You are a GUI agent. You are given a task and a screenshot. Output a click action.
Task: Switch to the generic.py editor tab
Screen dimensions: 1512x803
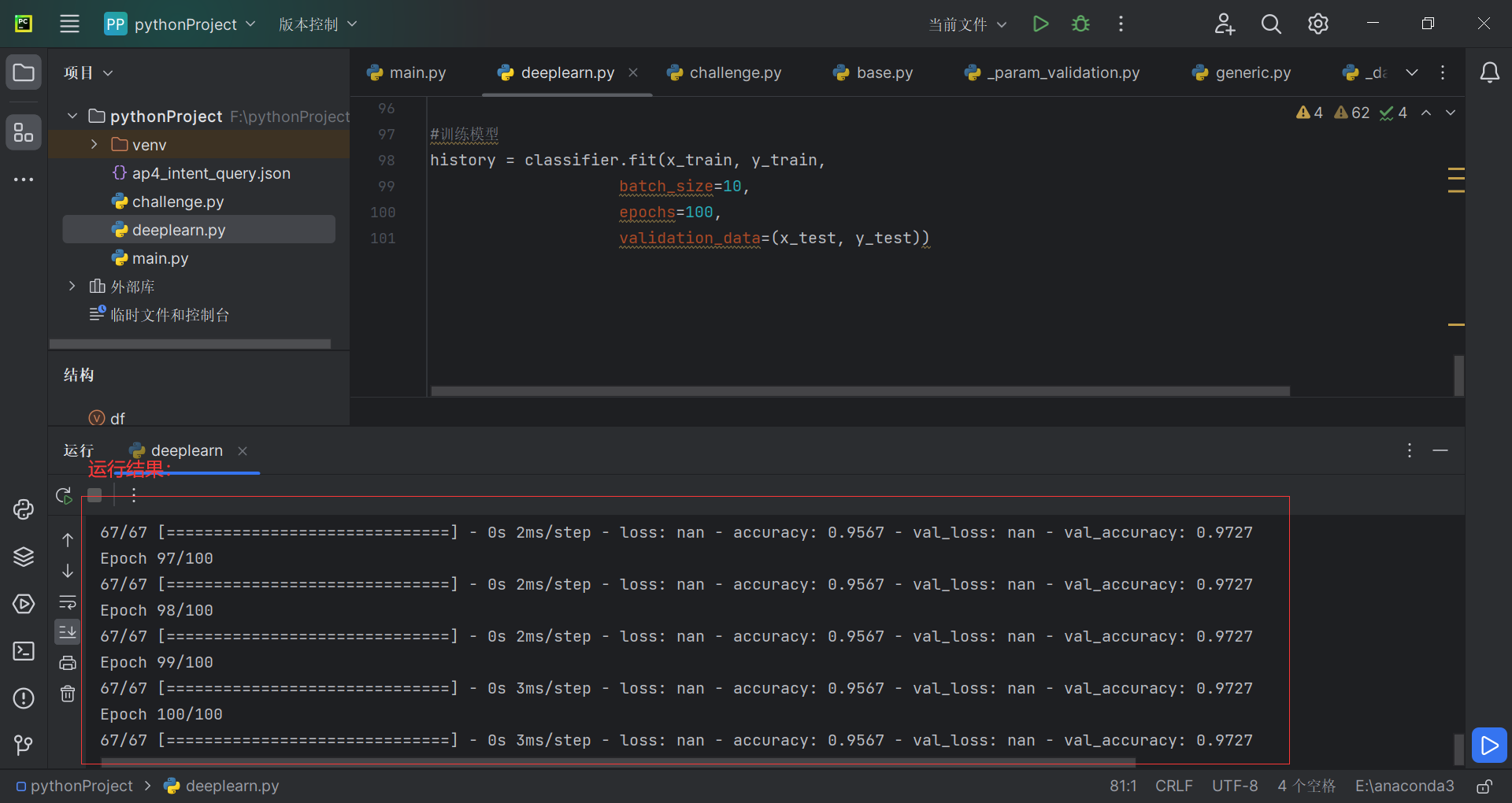[1243, 72]
